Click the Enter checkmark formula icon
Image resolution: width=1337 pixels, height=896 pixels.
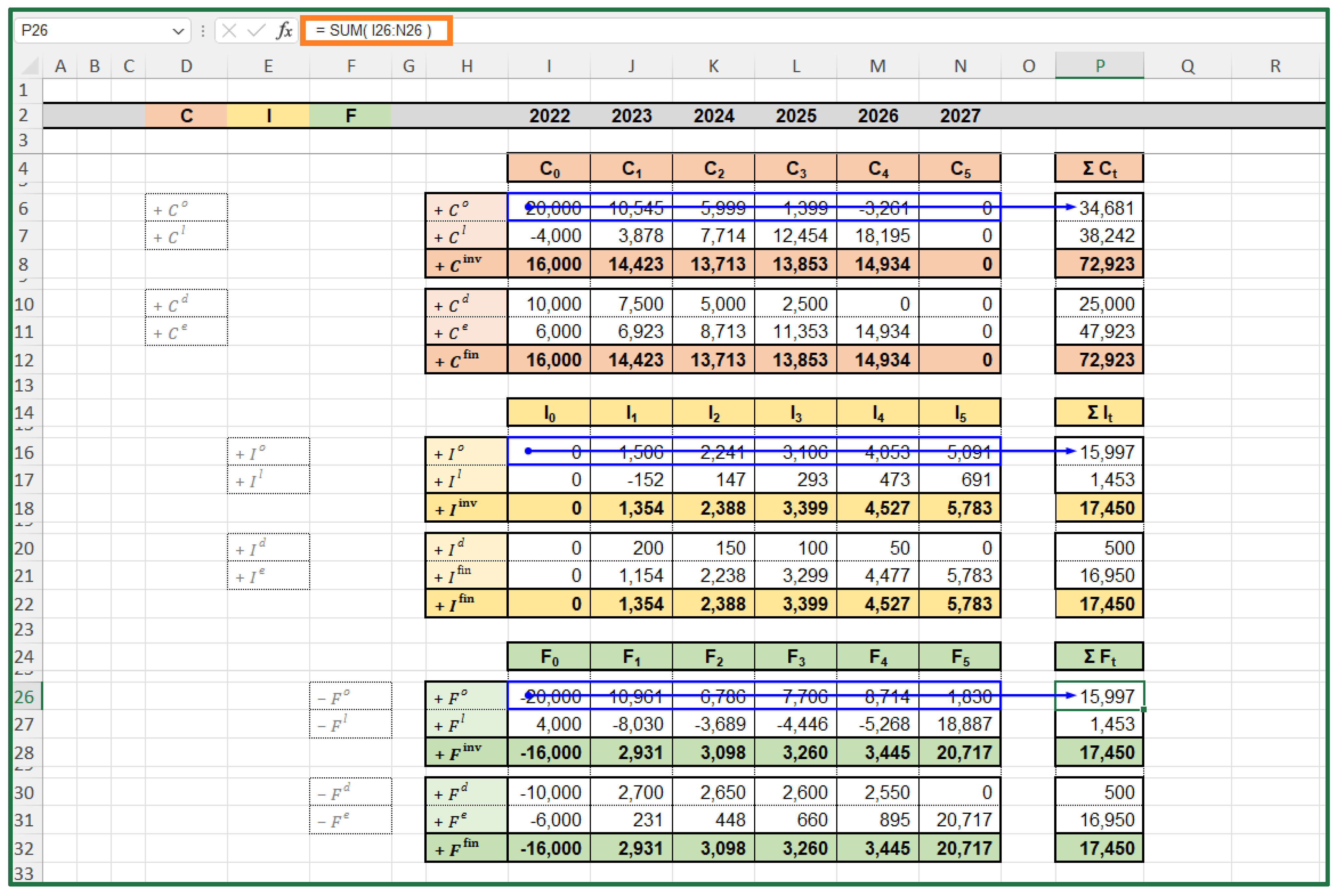pos(256,30)
